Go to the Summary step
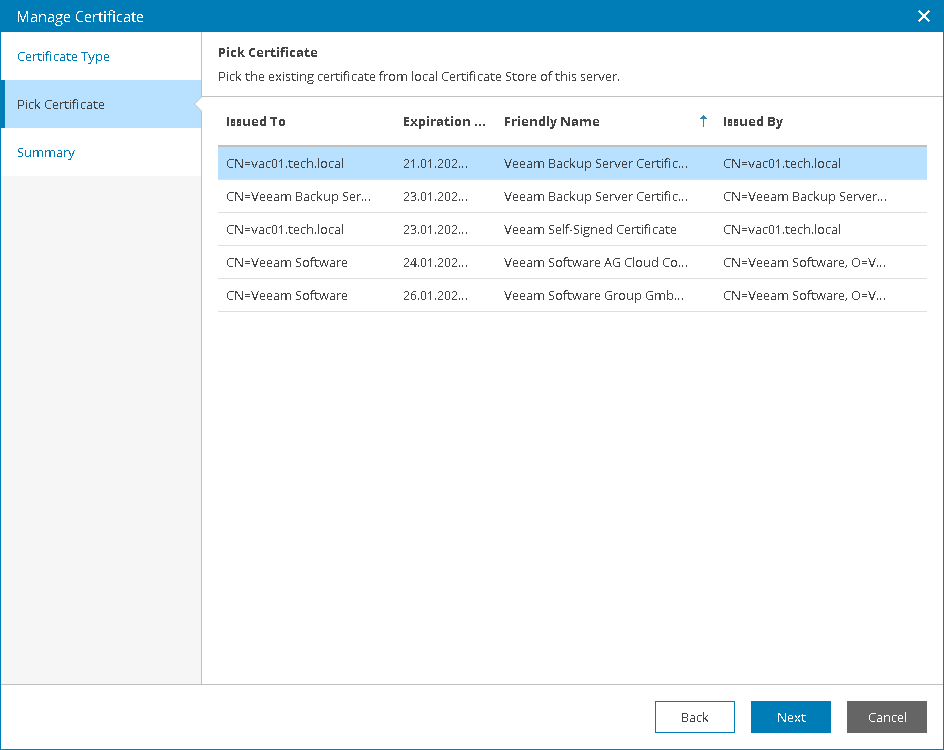 (46, 152)
